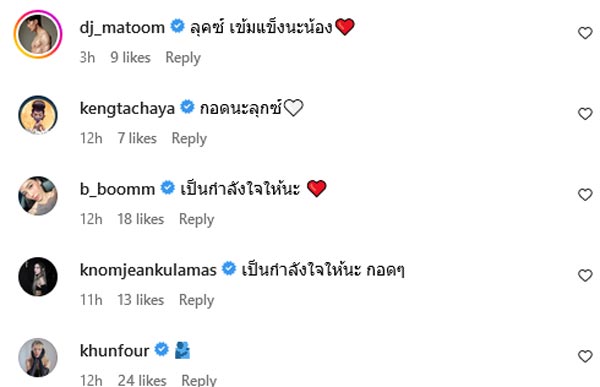Open the kengtachaya username link
Screen dimensions: 600x387
(127, 109)
